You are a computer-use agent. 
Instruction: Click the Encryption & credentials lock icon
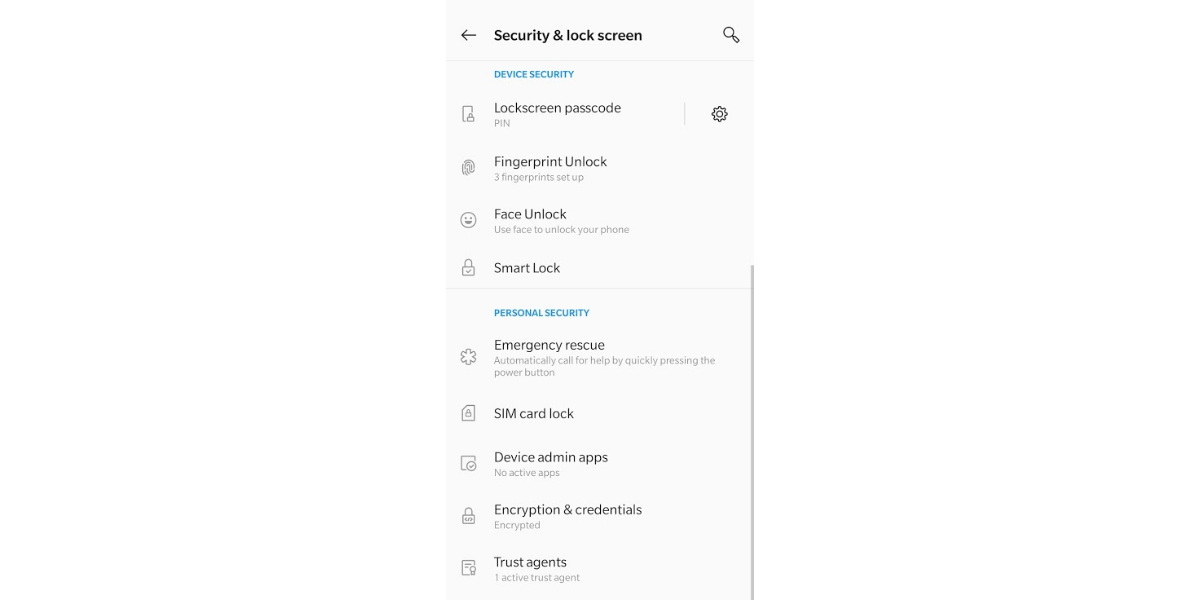pos(468,515)
